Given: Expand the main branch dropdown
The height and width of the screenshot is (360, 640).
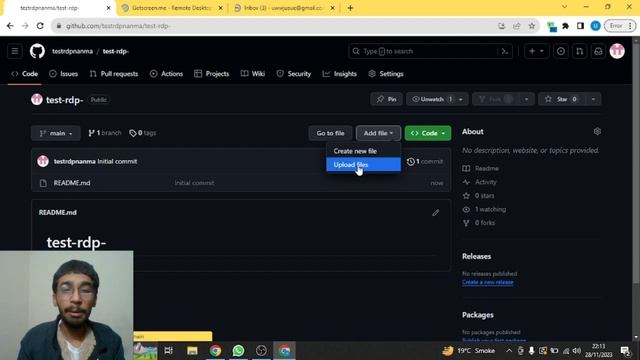Looking at the screenshot, I should [56, 133].
